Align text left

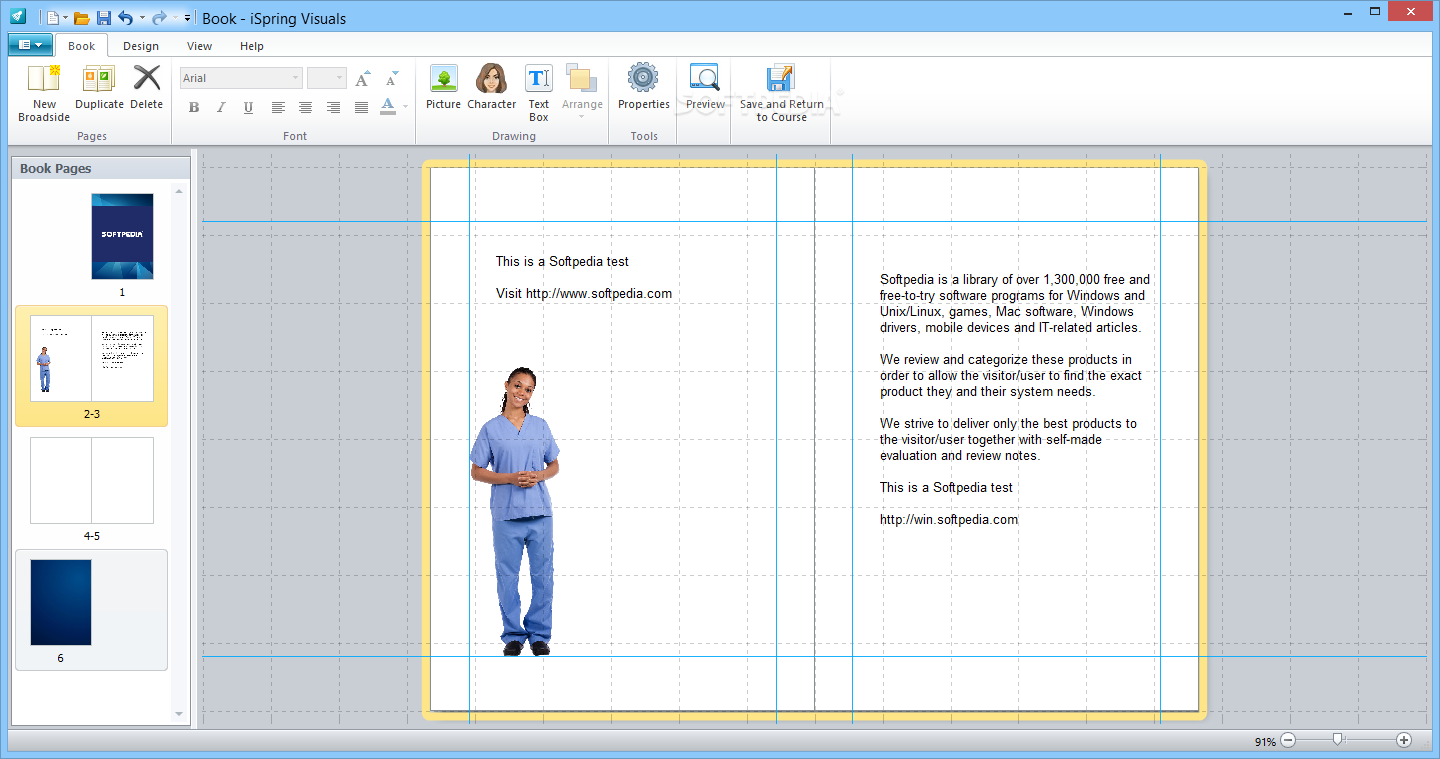click(x=278, y=107)
